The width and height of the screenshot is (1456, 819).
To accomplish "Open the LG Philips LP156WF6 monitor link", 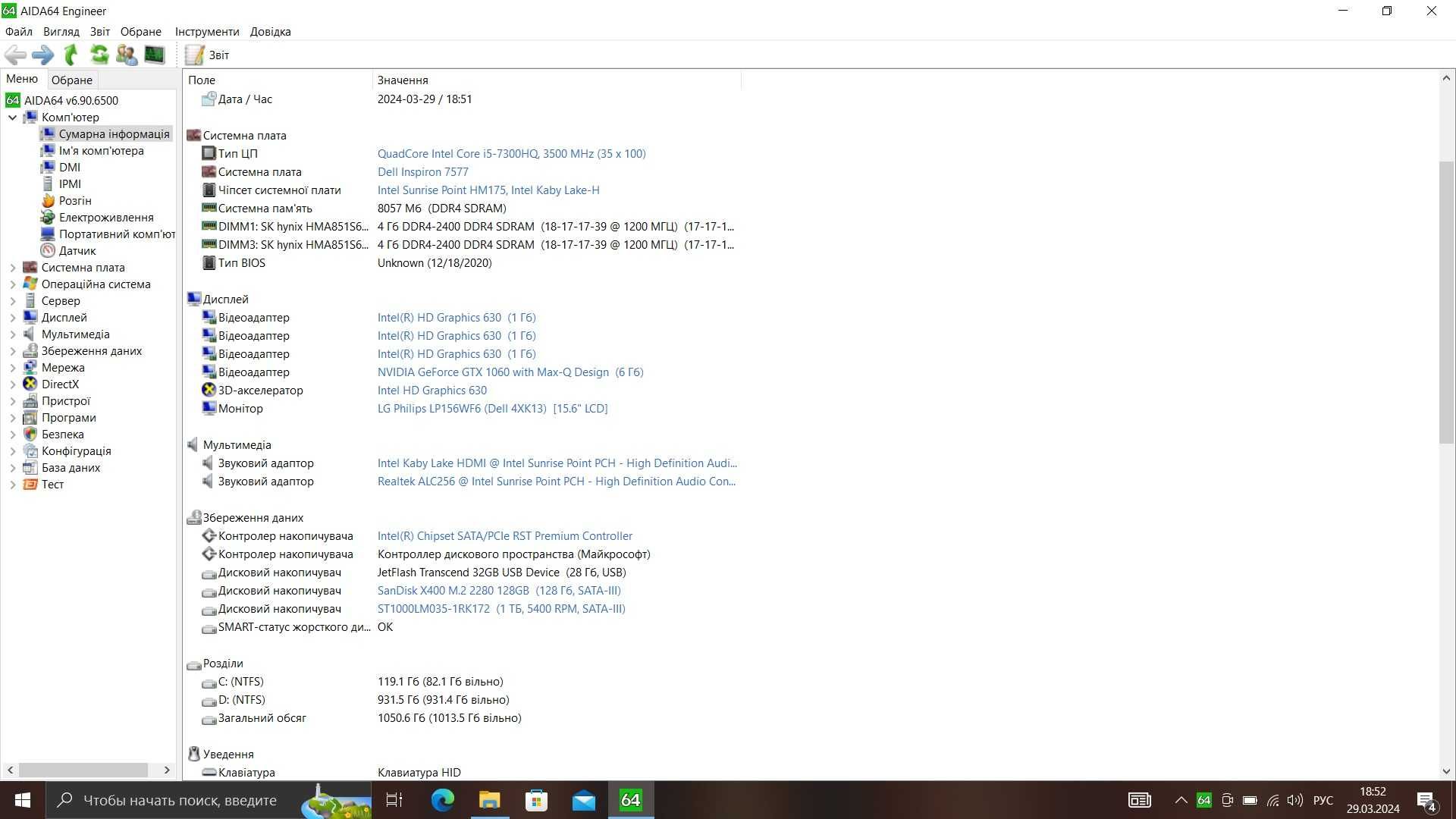I will click(492, 409).
